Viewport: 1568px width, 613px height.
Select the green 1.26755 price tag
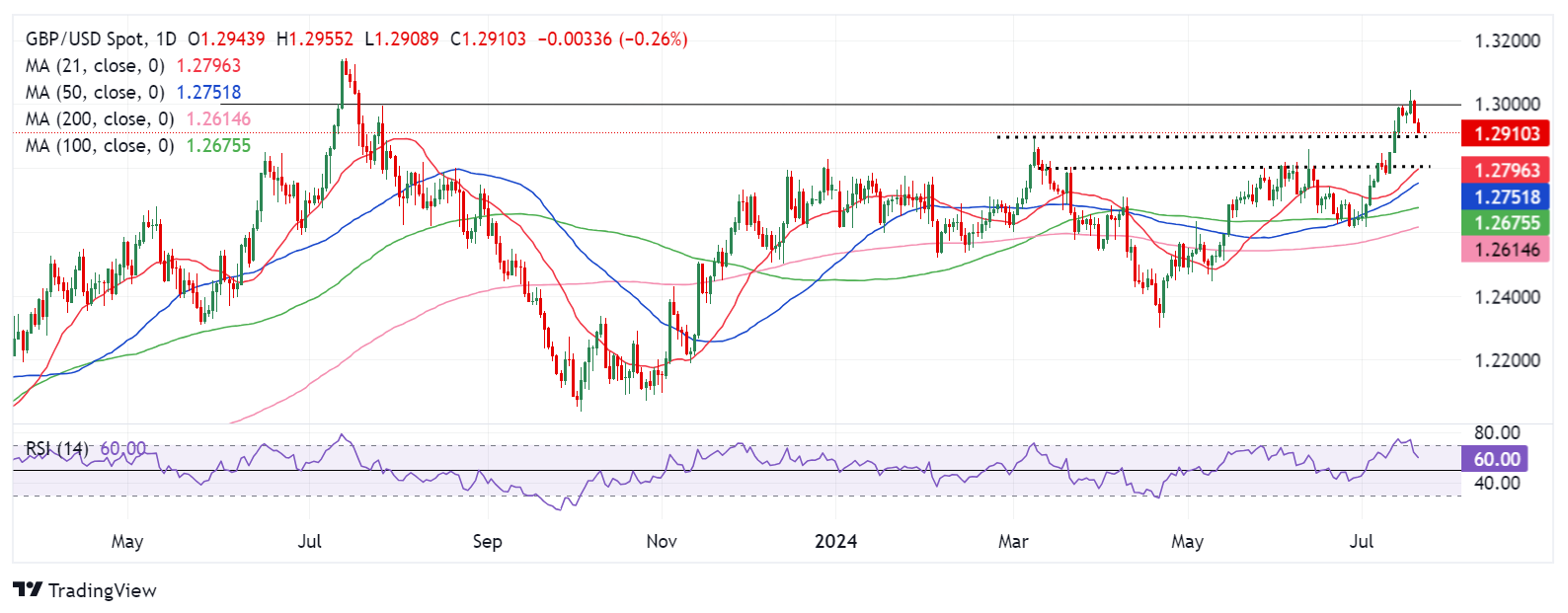point(1506,224)
